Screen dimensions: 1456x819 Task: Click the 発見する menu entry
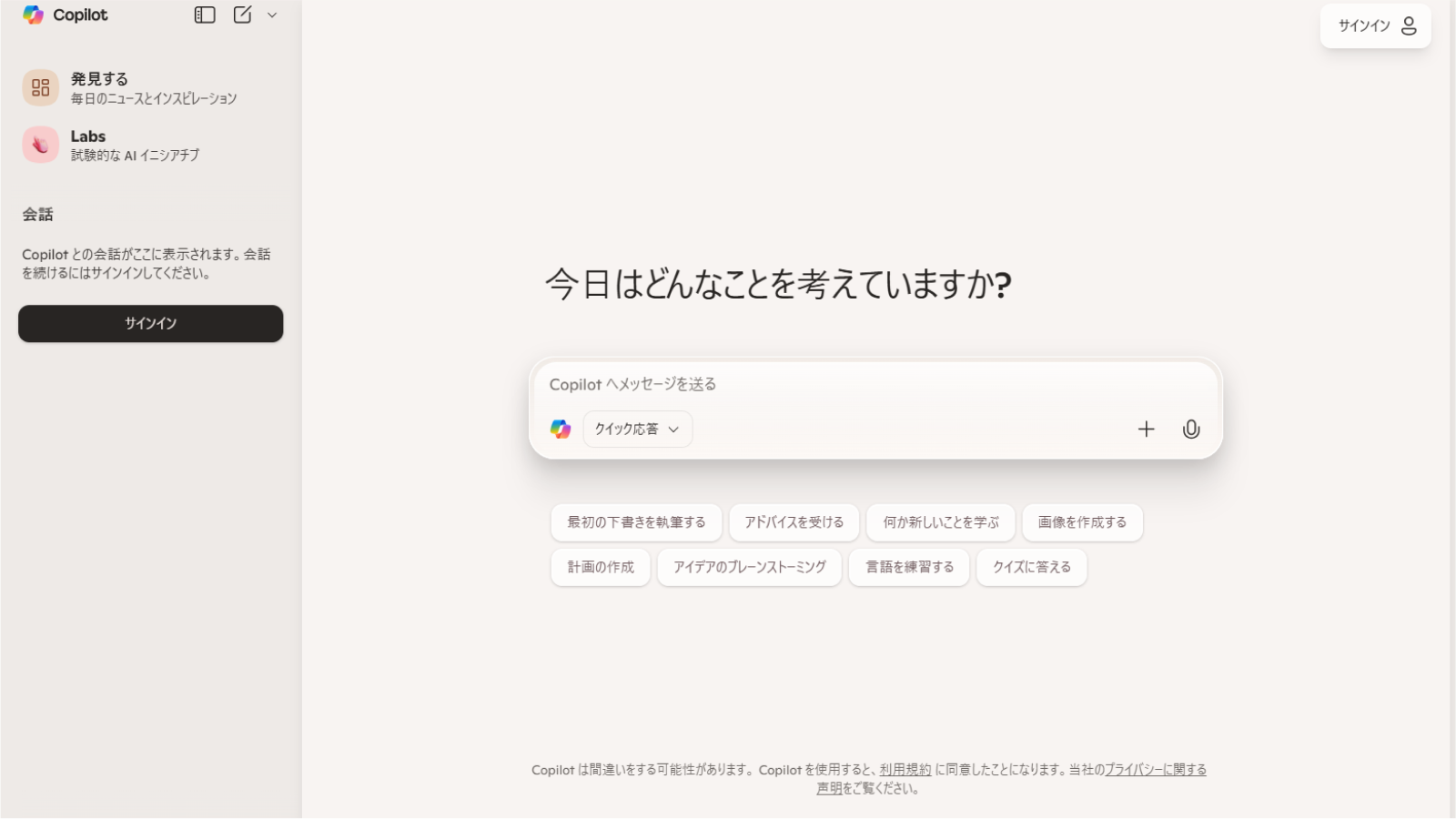click(150, 87)
